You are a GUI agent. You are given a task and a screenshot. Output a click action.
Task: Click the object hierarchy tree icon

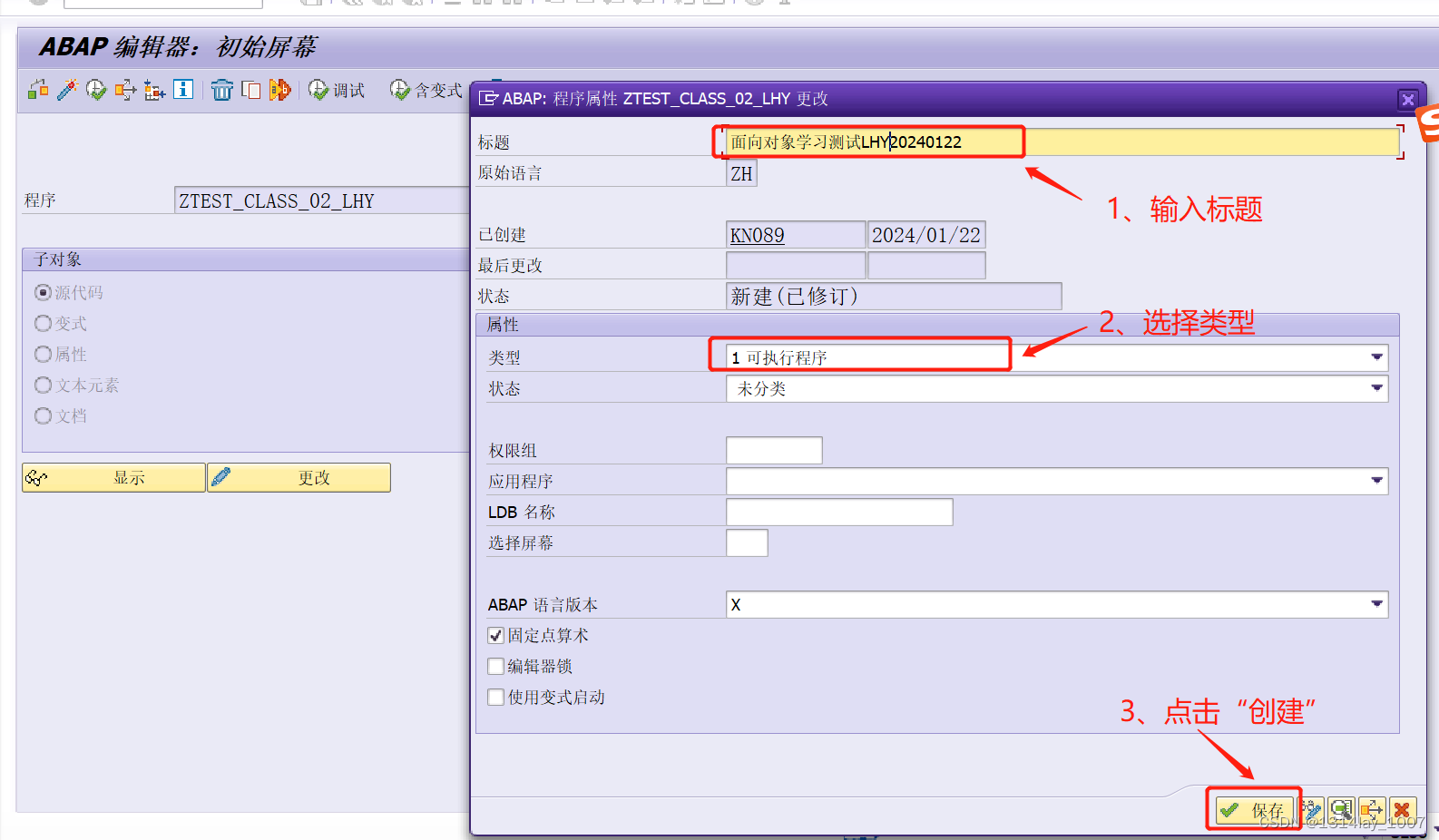point(154,89)
